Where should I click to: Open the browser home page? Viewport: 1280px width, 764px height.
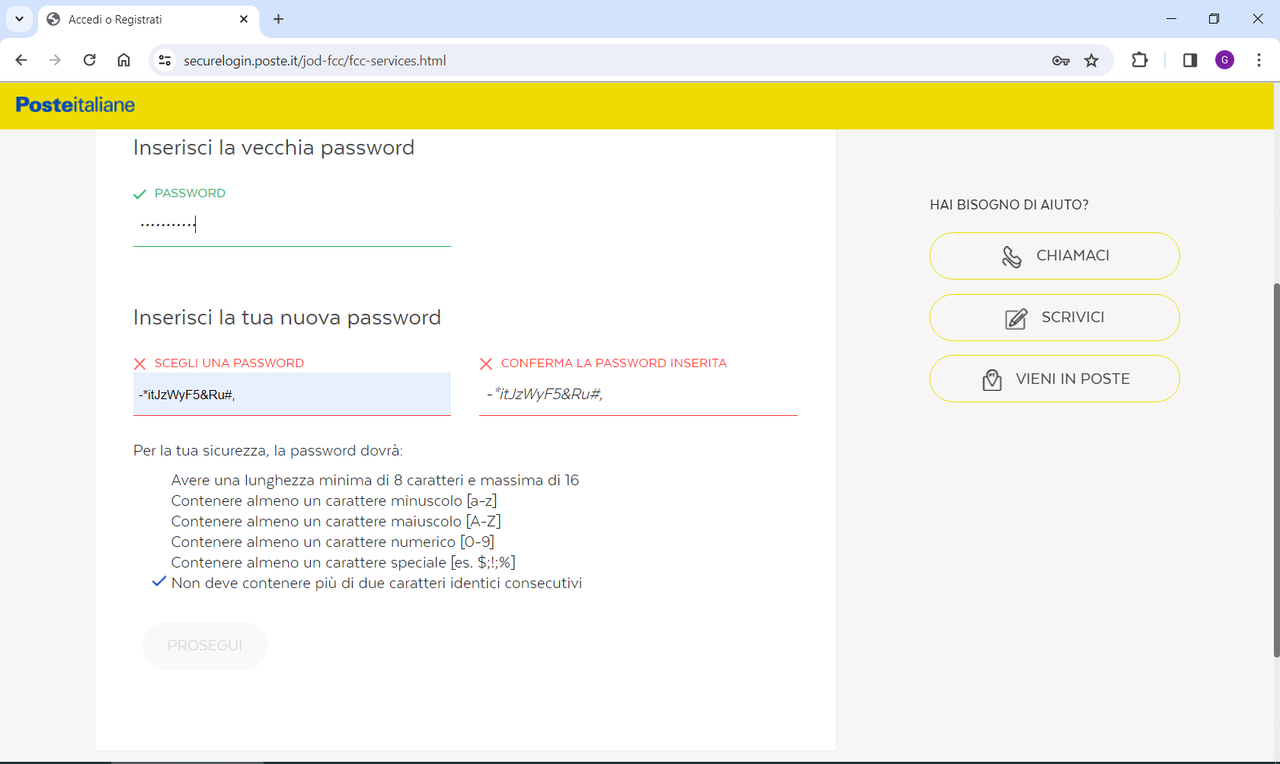[124, 60]
